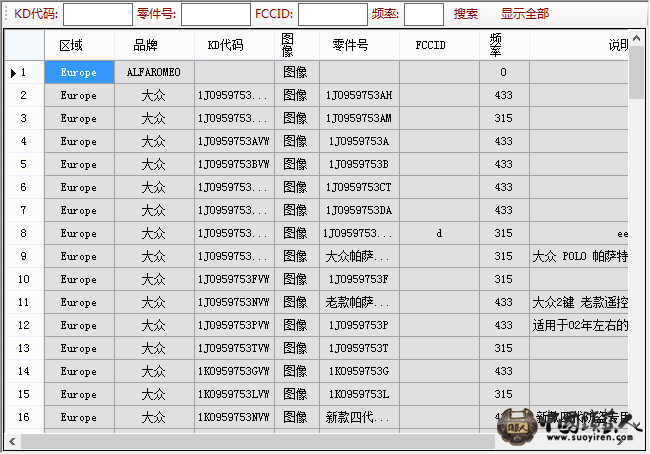Open 图像 button in ALFAROMEO row
Viewport: 650px width, 454px height.
297,72
